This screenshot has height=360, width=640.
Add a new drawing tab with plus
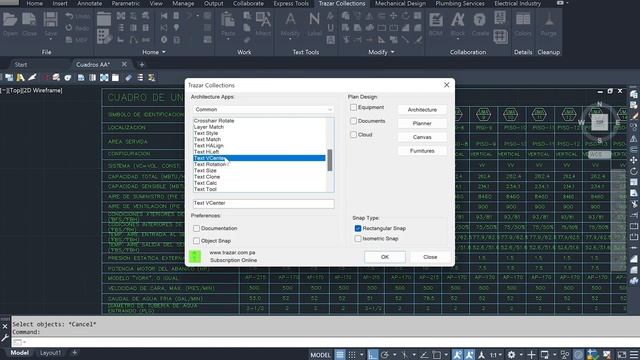[x=142, y=64]
